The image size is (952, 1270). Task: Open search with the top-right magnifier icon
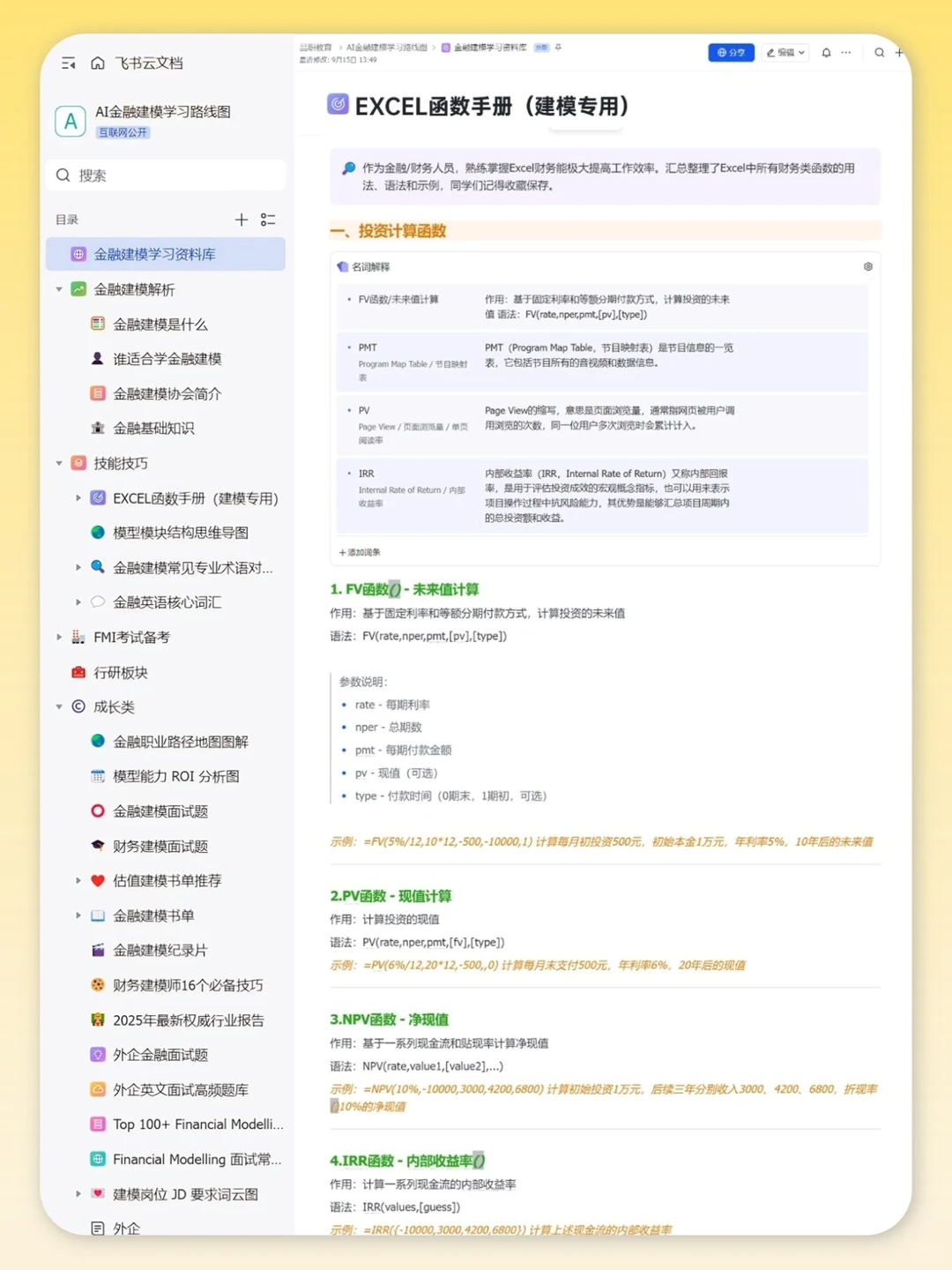[879, 53]
